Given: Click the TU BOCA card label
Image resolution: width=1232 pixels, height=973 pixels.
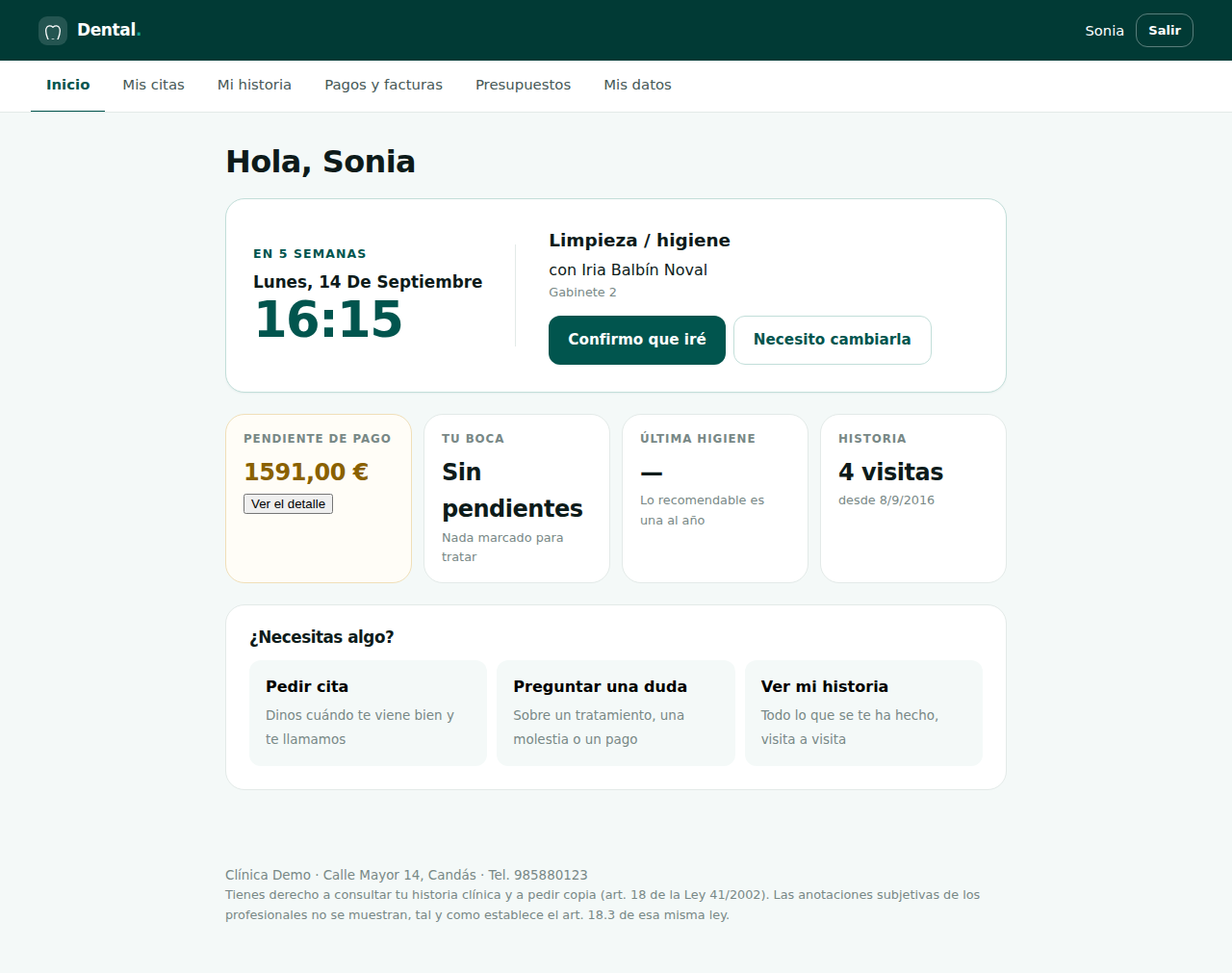Looking at the screenshot, I should pyautogui.click(x=473, y=438).
